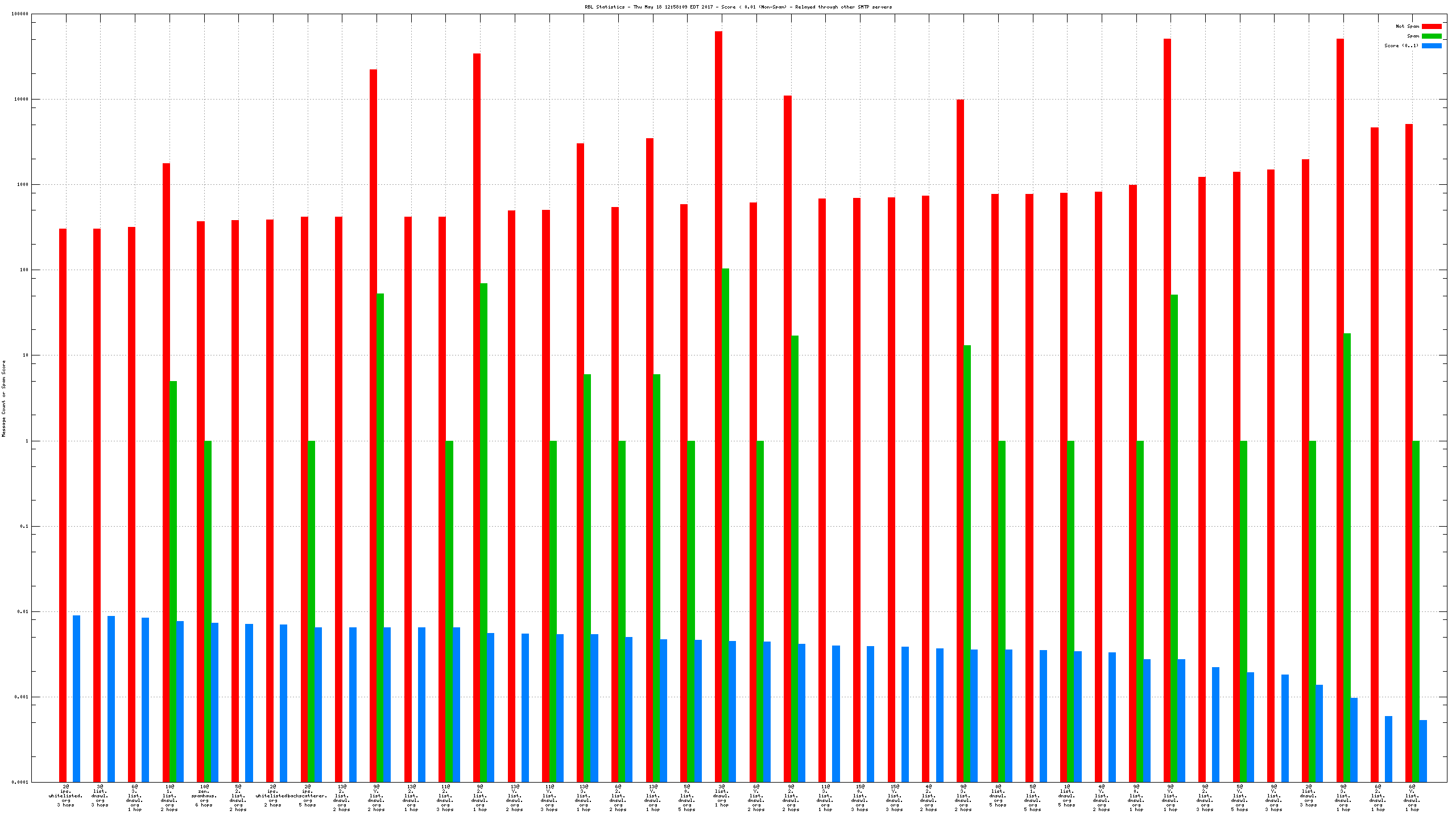1456x819 pixels.
Task: Click the red Not Spam legend swatch
Action: (1432, 26)
